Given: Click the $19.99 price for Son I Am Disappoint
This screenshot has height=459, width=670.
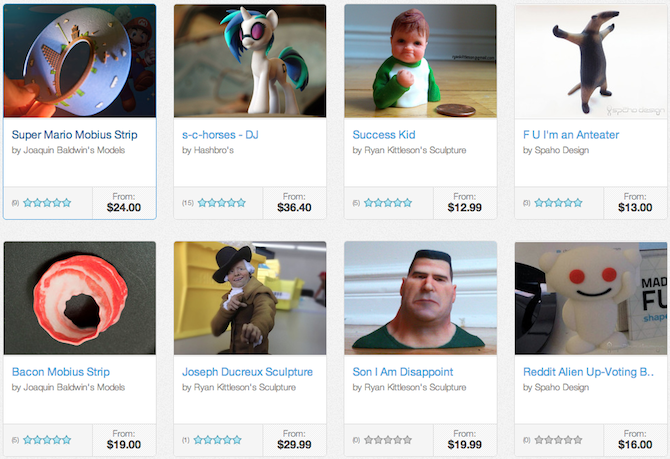Looking at the screenshot, I should click(465, 445).
